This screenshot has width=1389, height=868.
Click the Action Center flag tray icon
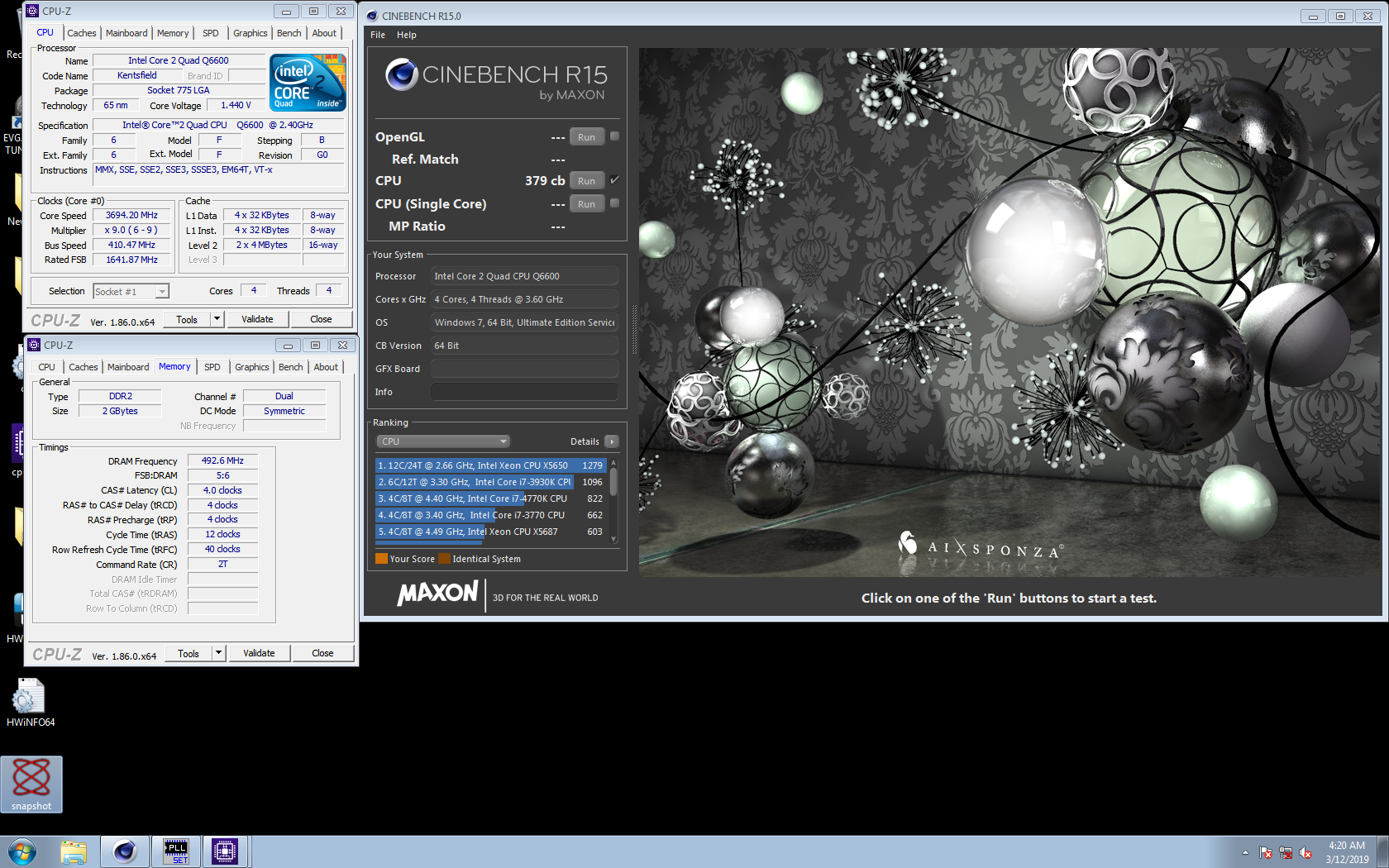[x=1266, y=852]
